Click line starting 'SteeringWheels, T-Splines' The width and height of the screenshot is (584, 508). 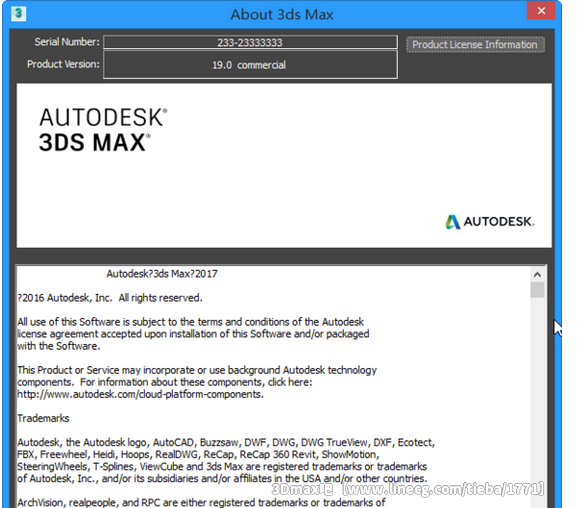point(222,466)
